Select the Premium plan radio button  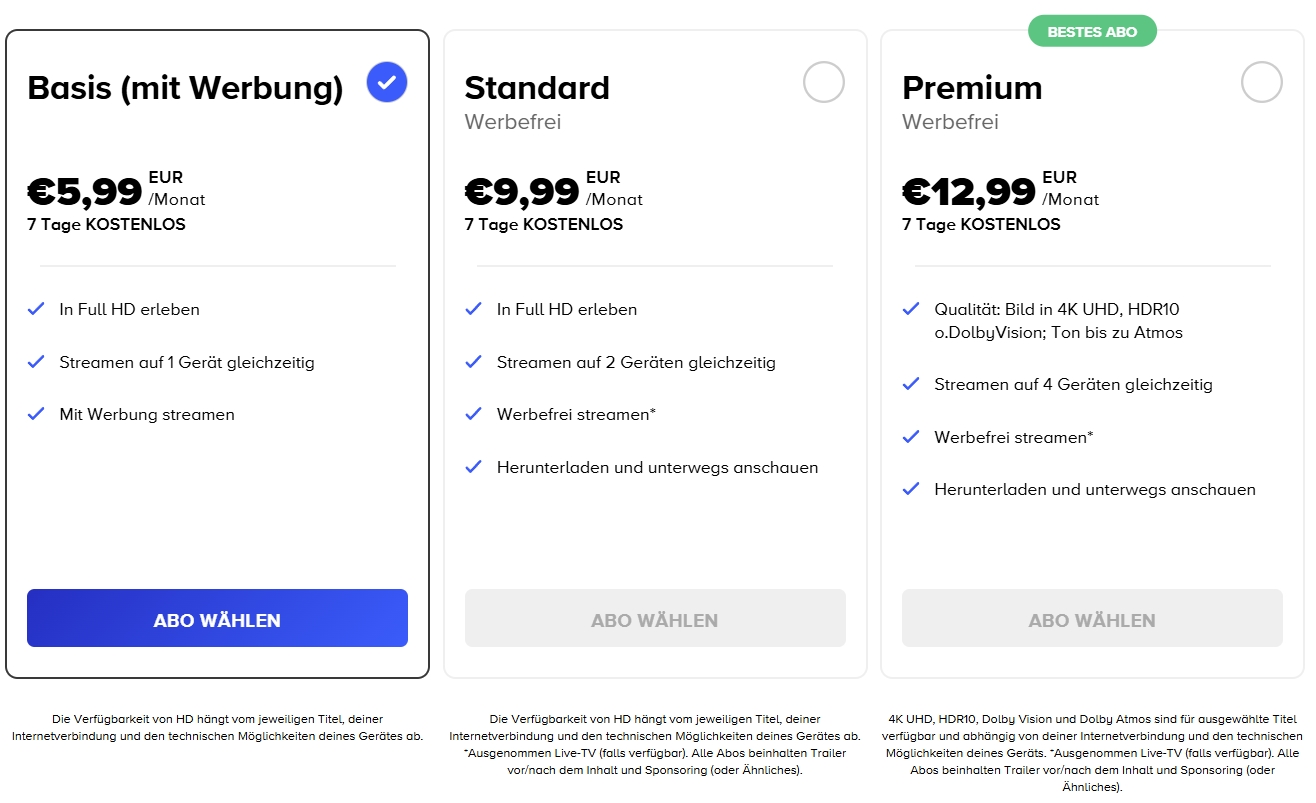click(1262, 82)
